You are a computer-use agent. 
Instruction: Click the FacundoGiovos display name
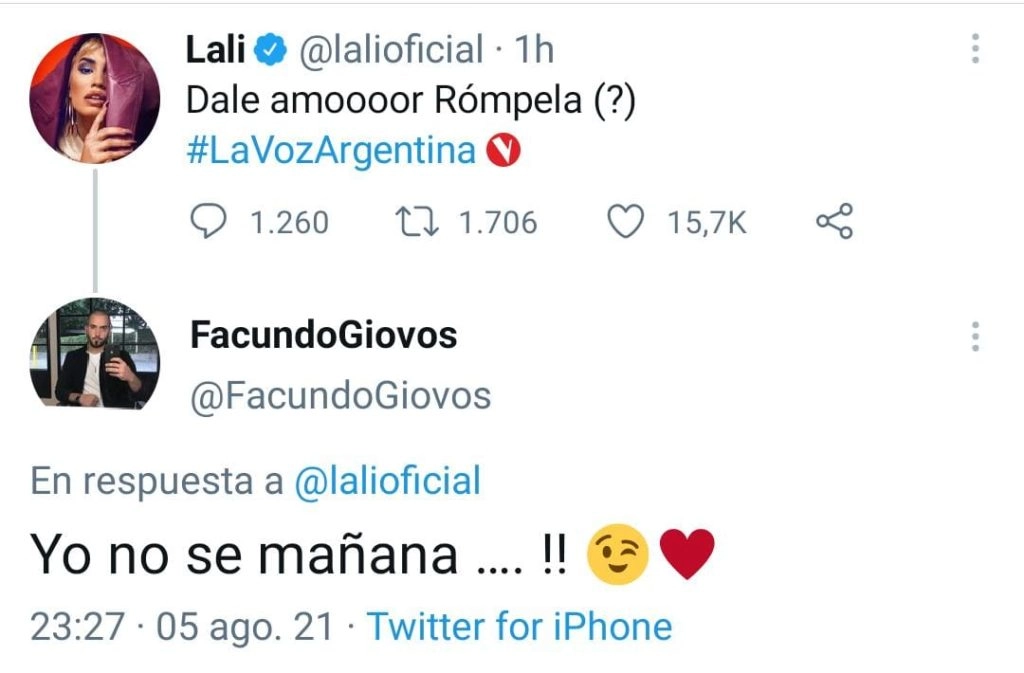(x=323, y=335)
